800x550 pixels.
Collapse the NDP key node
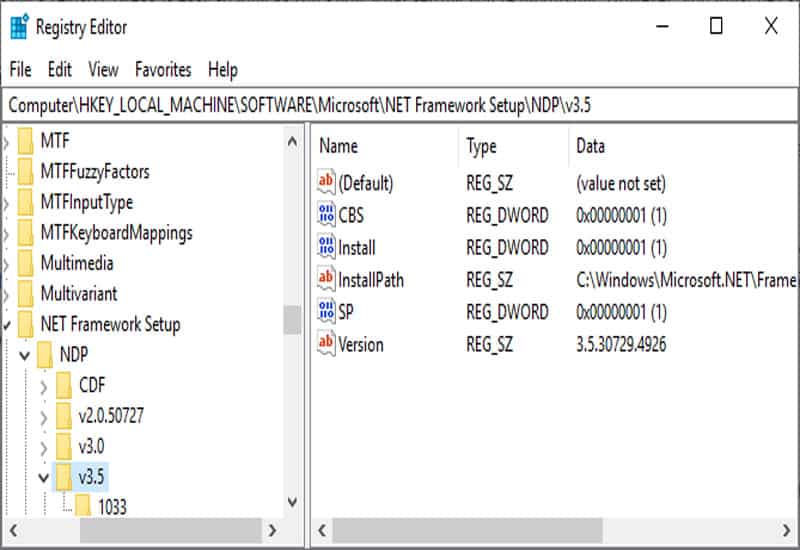coord(24,355)
